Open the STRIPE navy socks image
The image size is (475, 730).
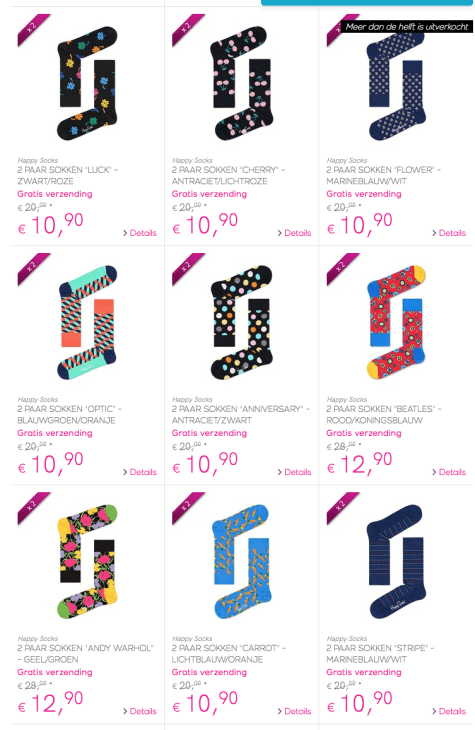[396, 562]
